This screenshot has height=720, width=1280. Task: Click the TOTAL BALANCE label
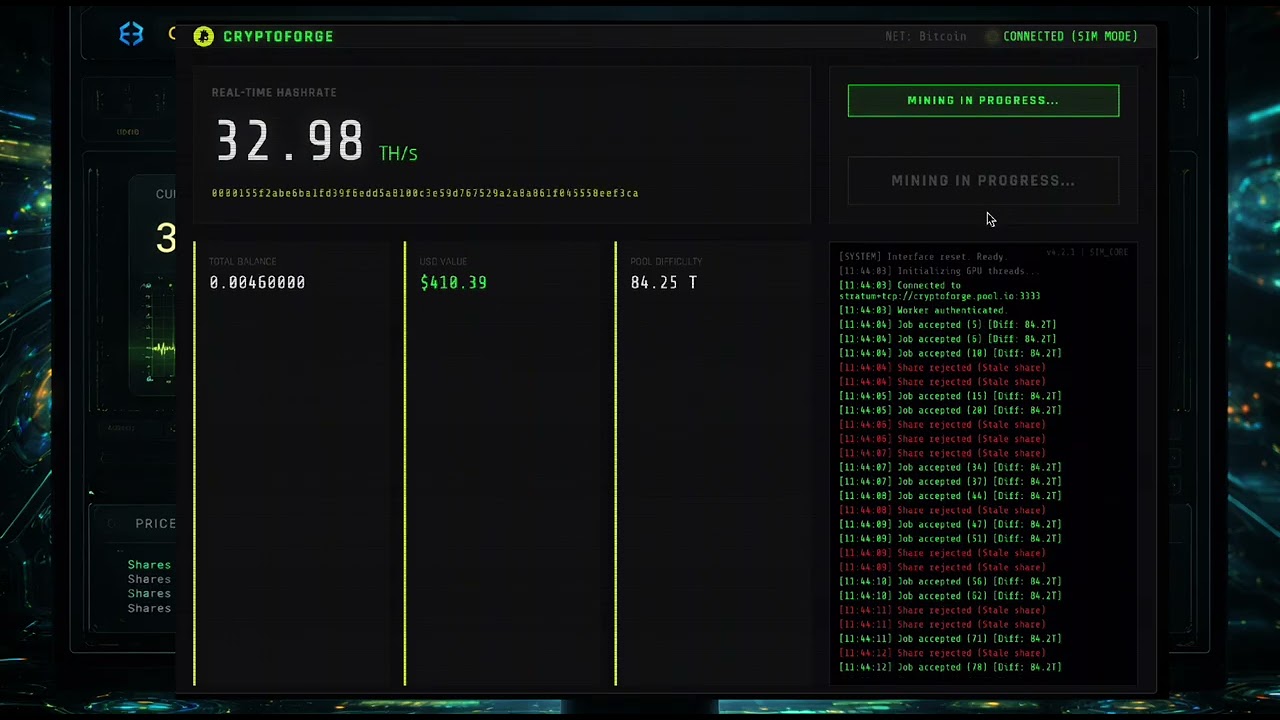coord(243,262)
